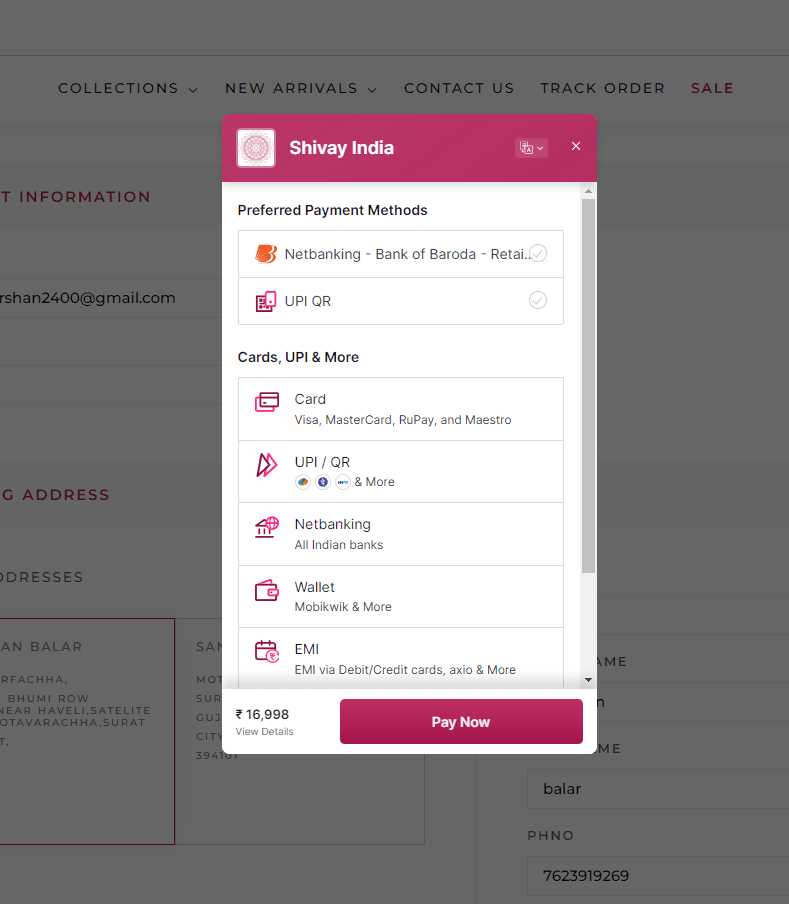This screenshot has width=789, height=904.
Task: Click the PhonePe app icon
Action: click(323, 482)
